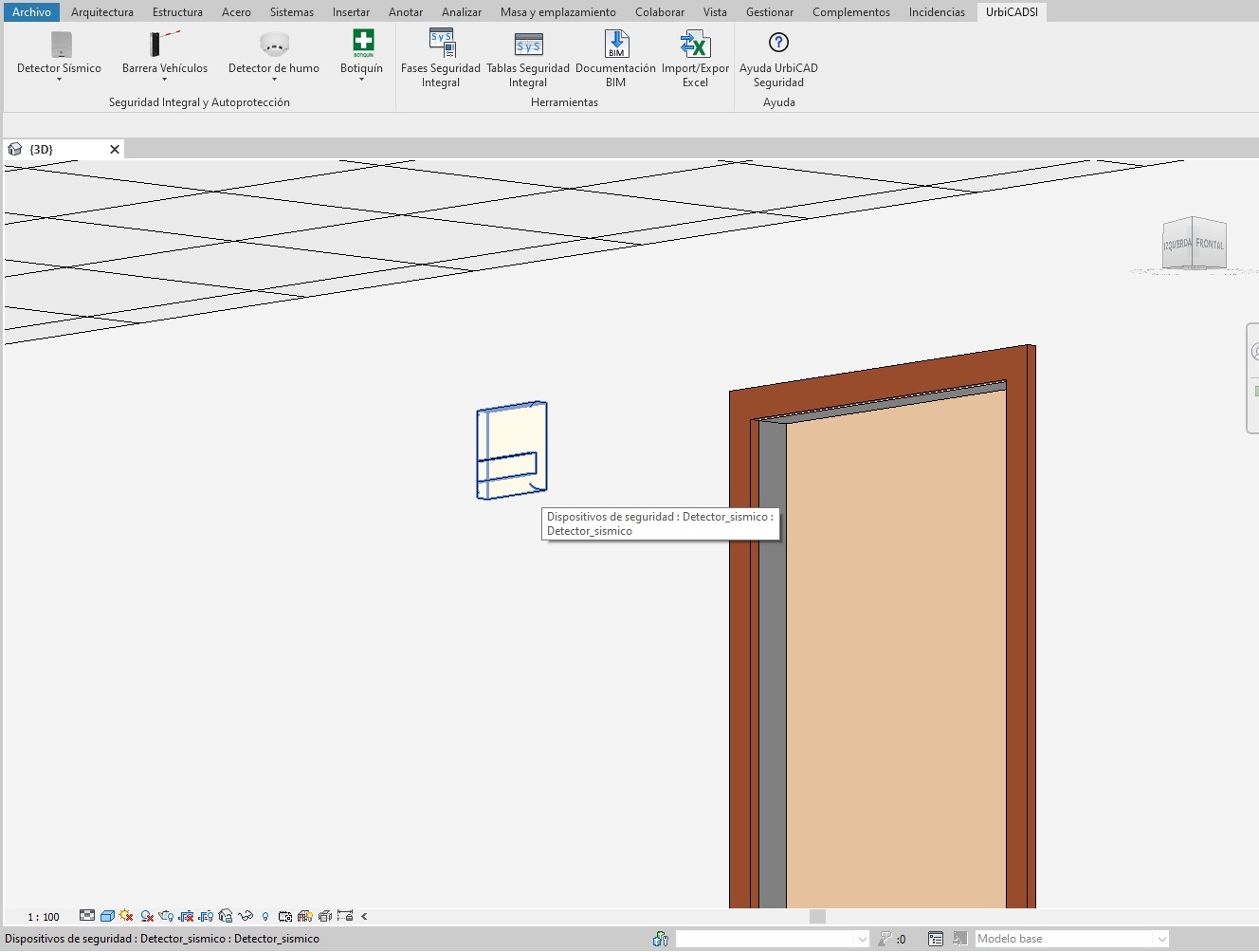Click the Detector Sísmico tool icon
Screen dimensions: 1259x952
pyautogui.click(x=61, y=45)
